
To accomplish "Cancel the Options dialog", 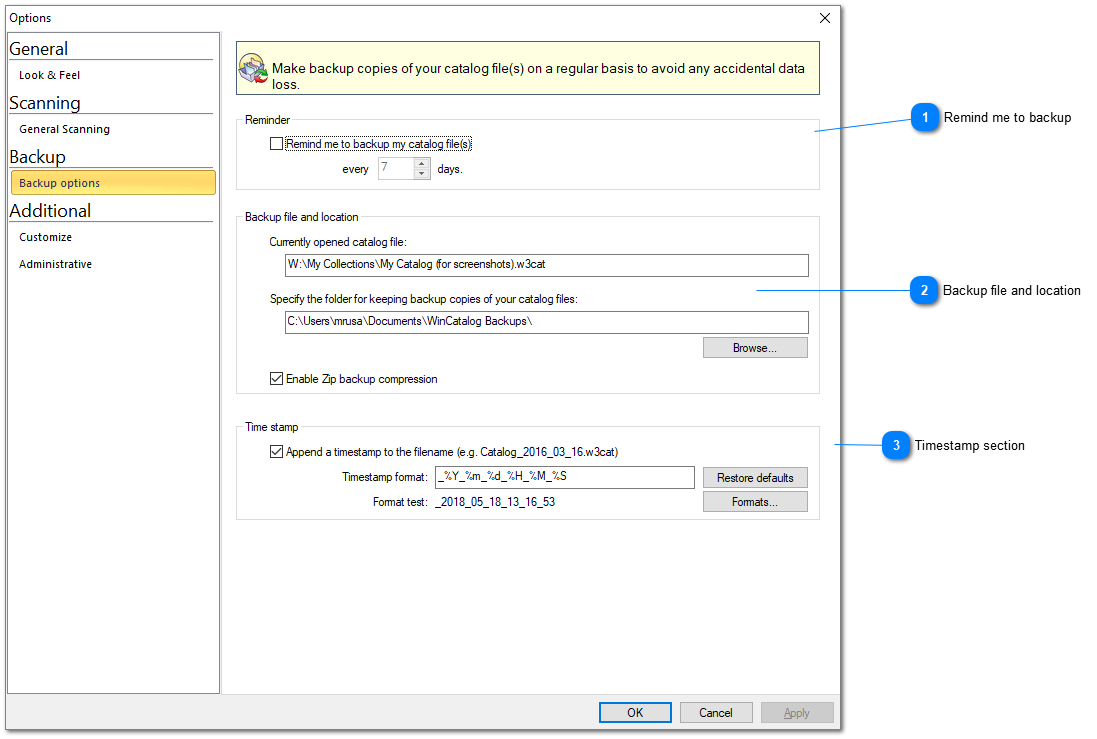I will [x=716, y=712].
